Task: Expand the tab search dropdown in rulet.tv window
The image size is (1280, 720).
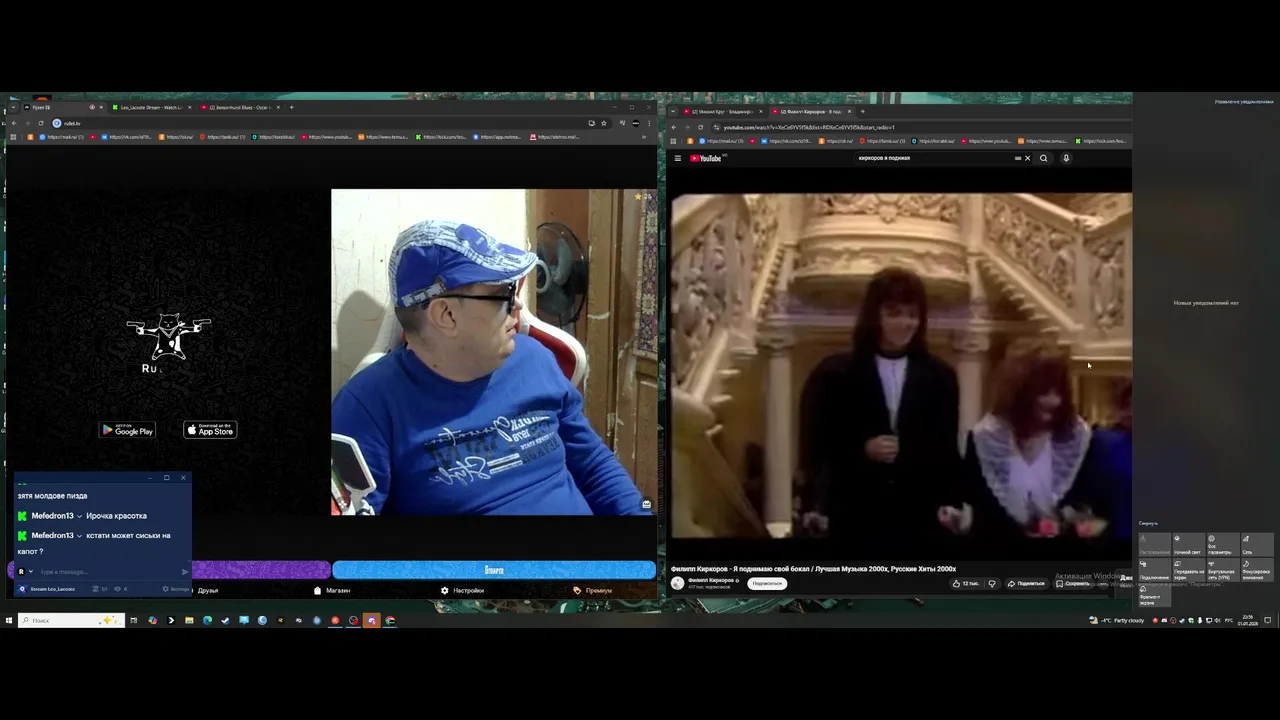Action: pyautogui.click(x=12, y=107)
